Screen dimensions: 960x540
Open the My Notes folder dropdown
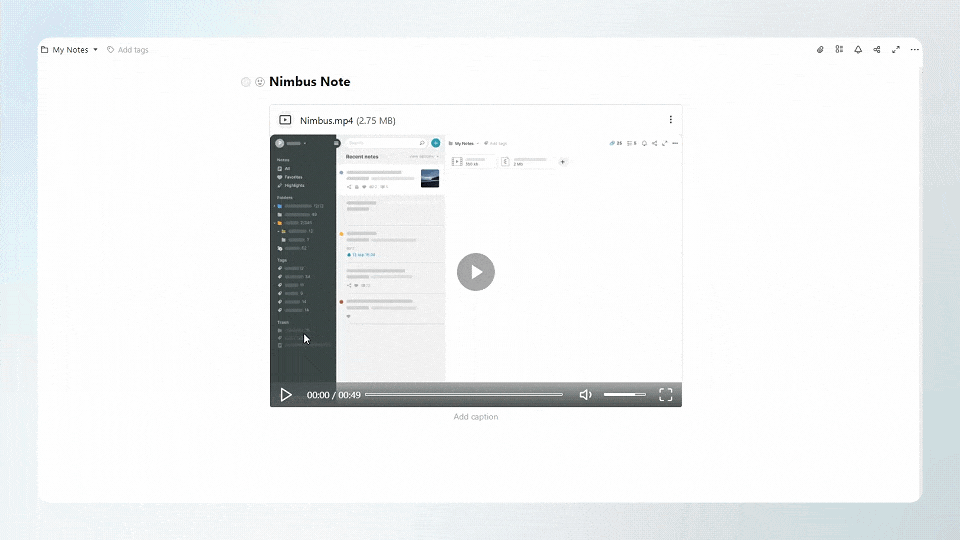[69, 50]
